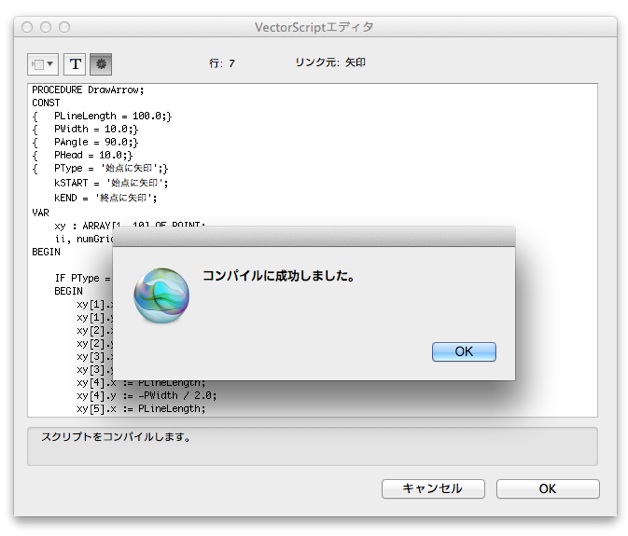Click the compile script gear icon
Image resolution: width=628 pixels, height=536 pixels.
click(x=101, y=64)
